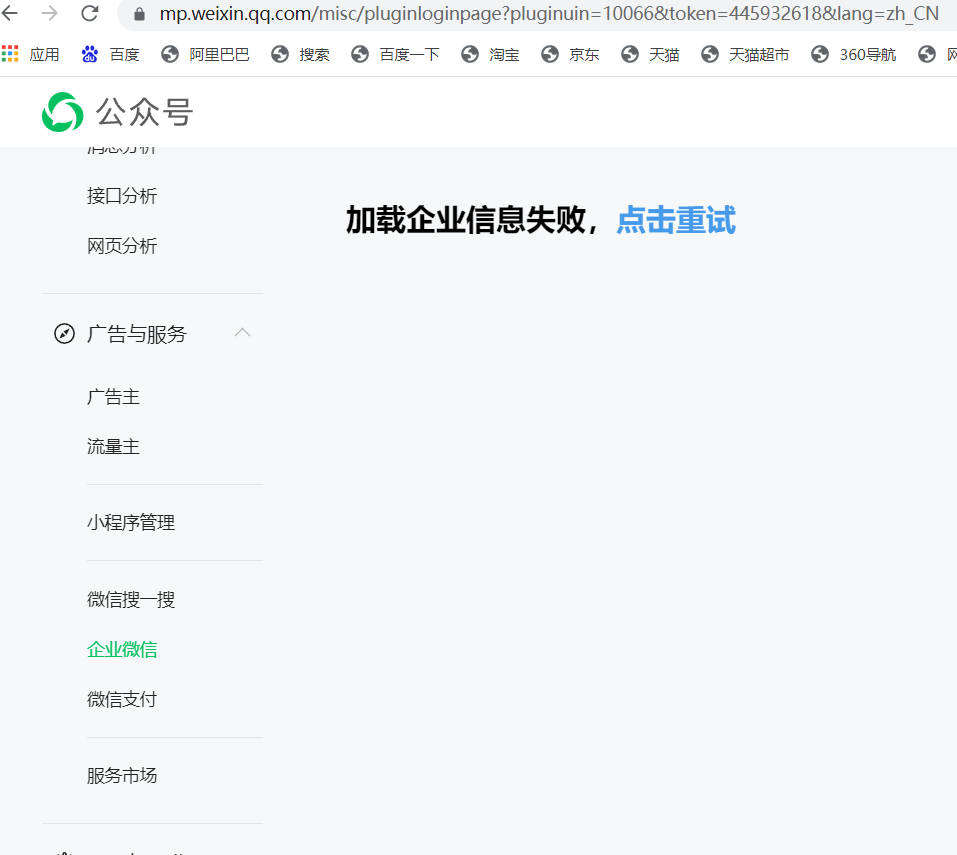Open the 淘宝 bookmark
This screenshot has height=855, width=957.
(x=490, y=54)
